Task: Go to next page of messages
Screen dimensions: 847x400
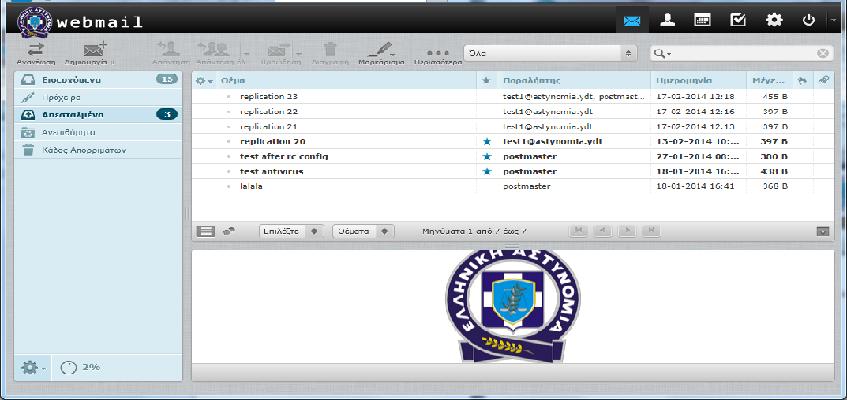Action: [x=627, y=231]
